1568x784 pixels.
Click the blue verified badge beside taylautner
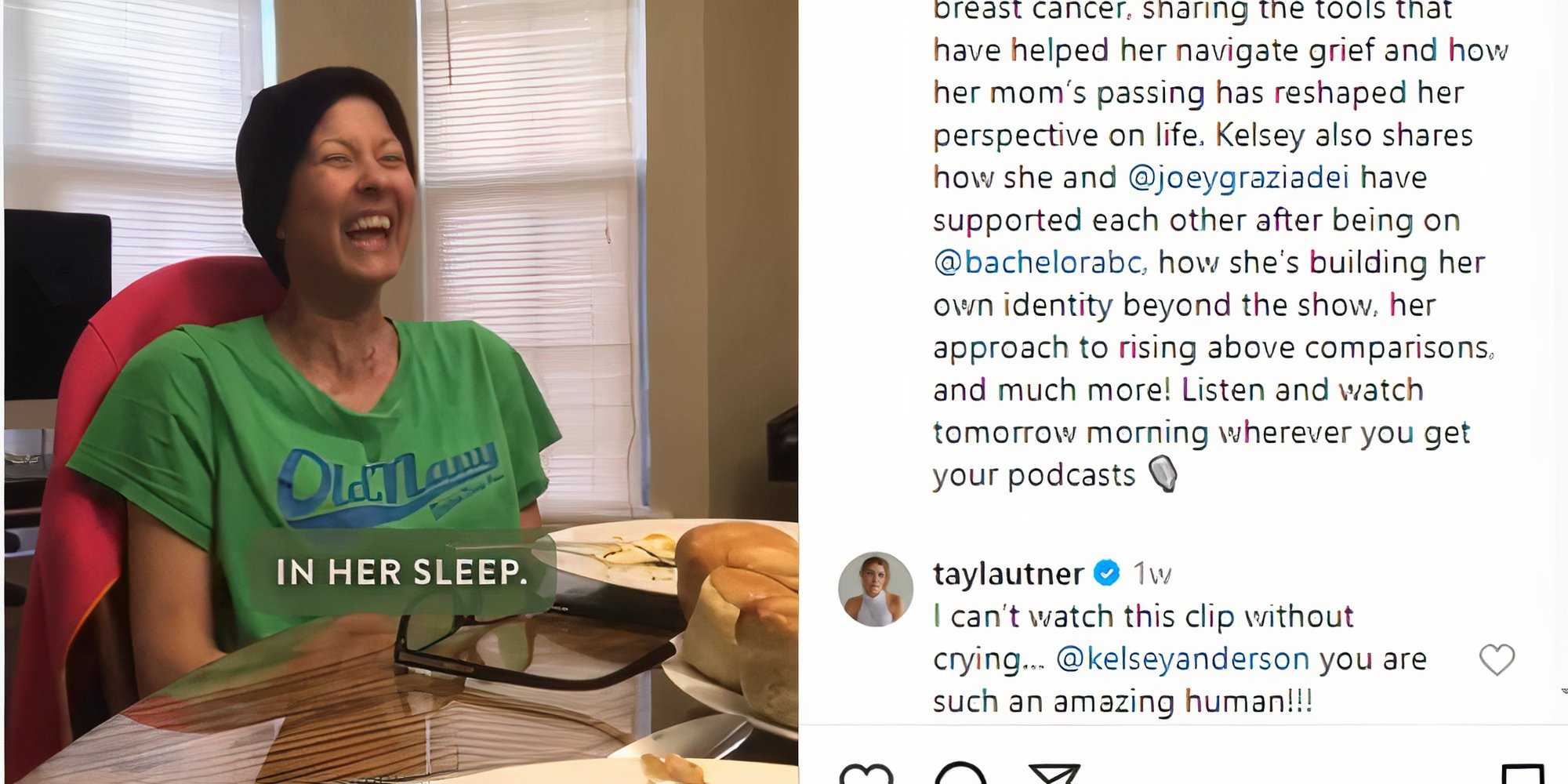pos(1107,574)
